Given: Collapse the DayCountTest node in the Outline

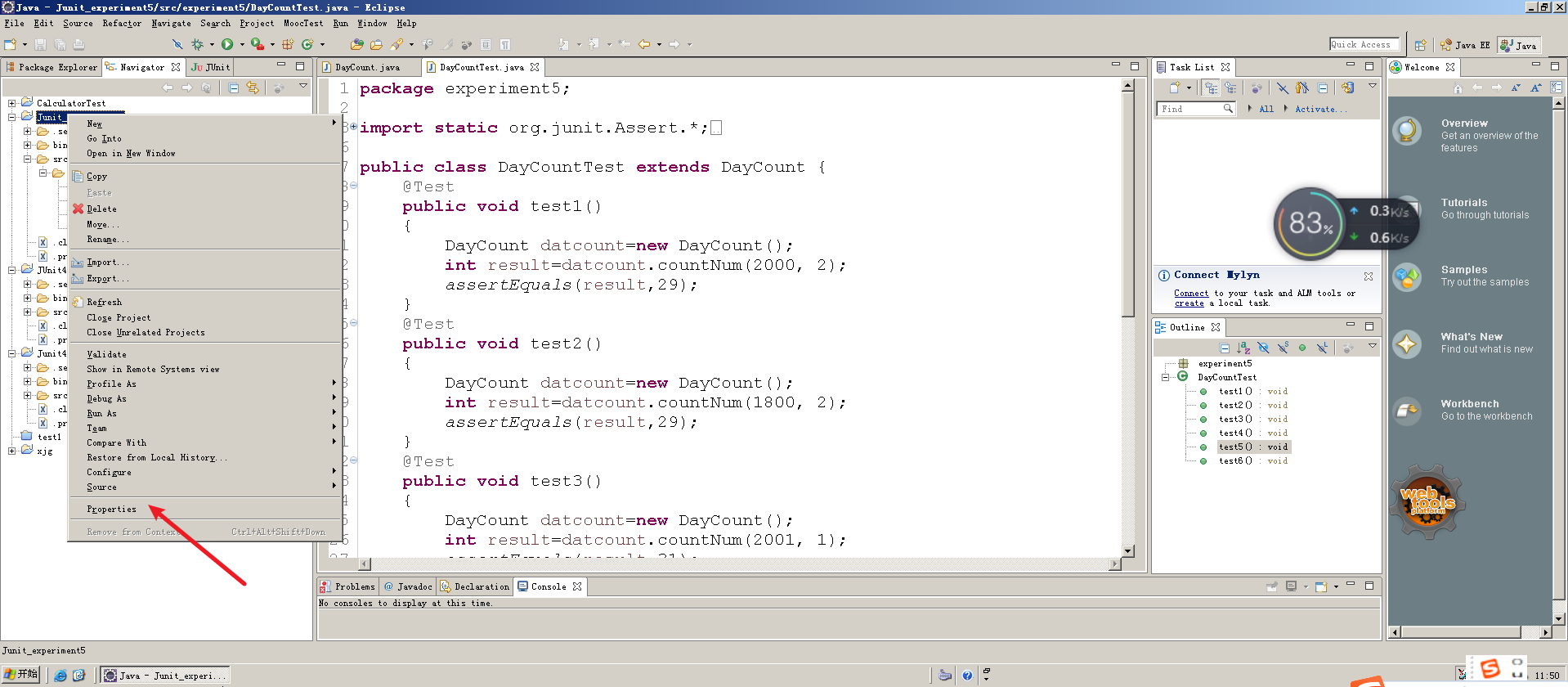Looking at the screenshot, I should [x=1166, y=377].
